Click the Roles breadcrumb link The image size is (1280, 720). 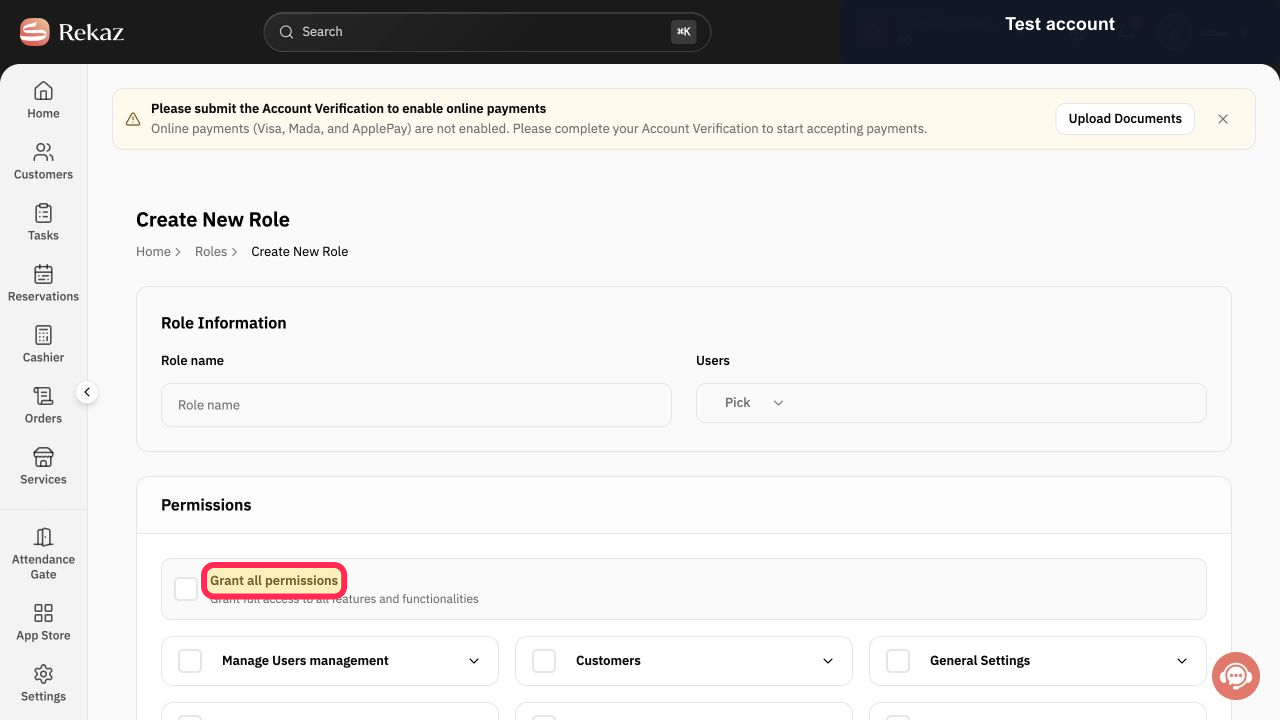(211, 252)
